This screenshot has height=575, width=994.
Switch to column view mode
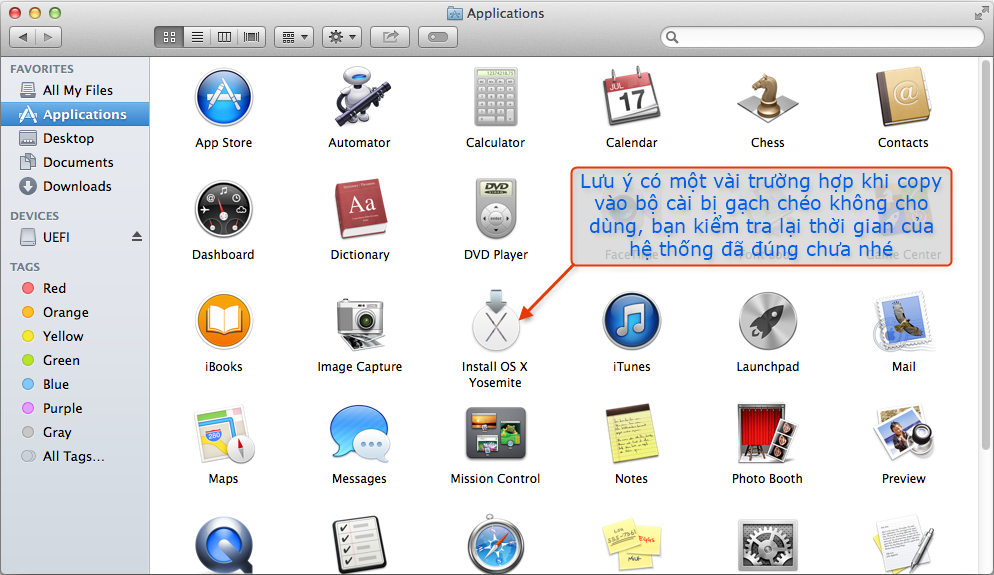point(224,37)
